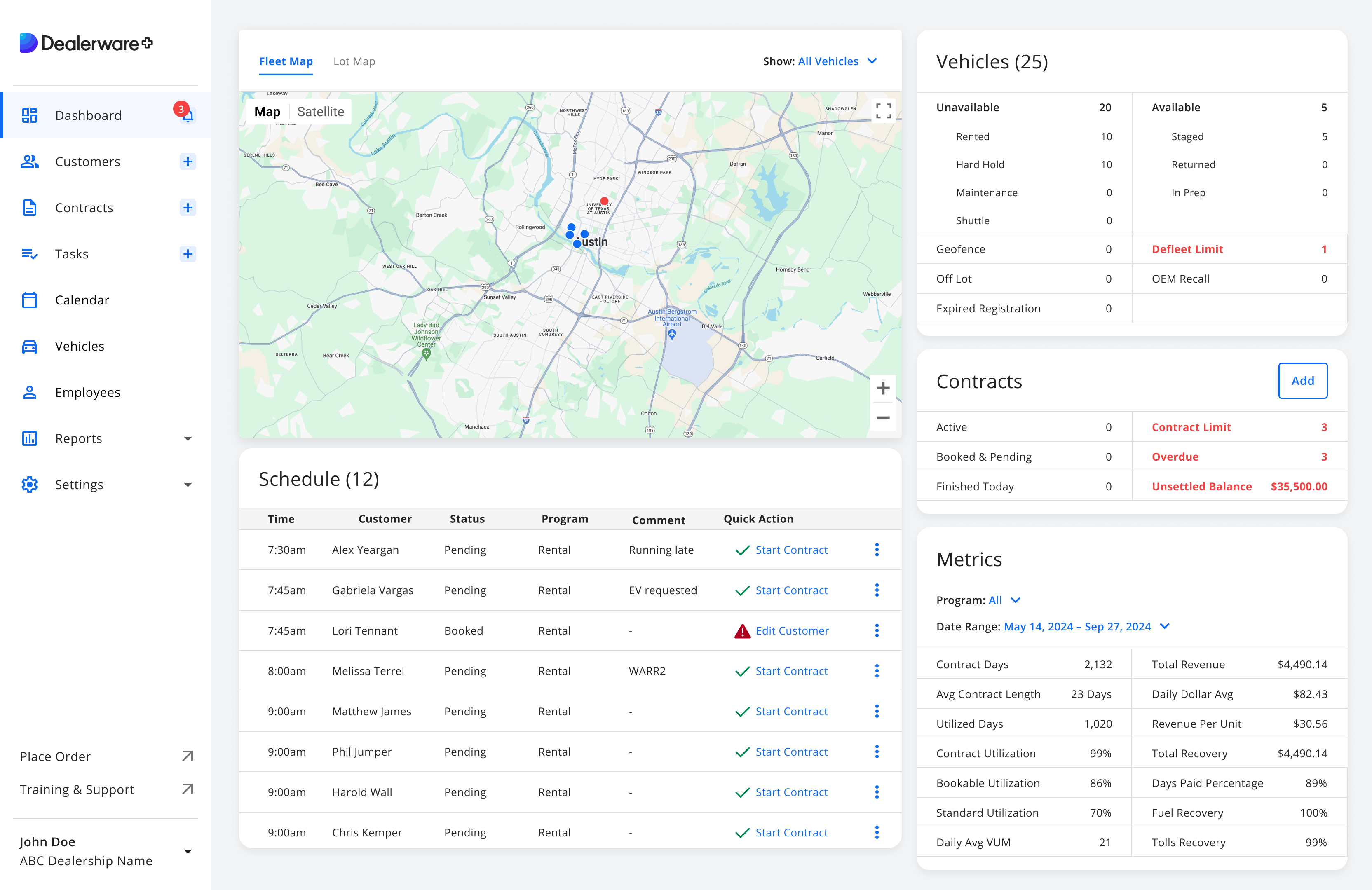Expand the Reports menu
Viewport: 1372px width, 890px height.
(188, 439)
